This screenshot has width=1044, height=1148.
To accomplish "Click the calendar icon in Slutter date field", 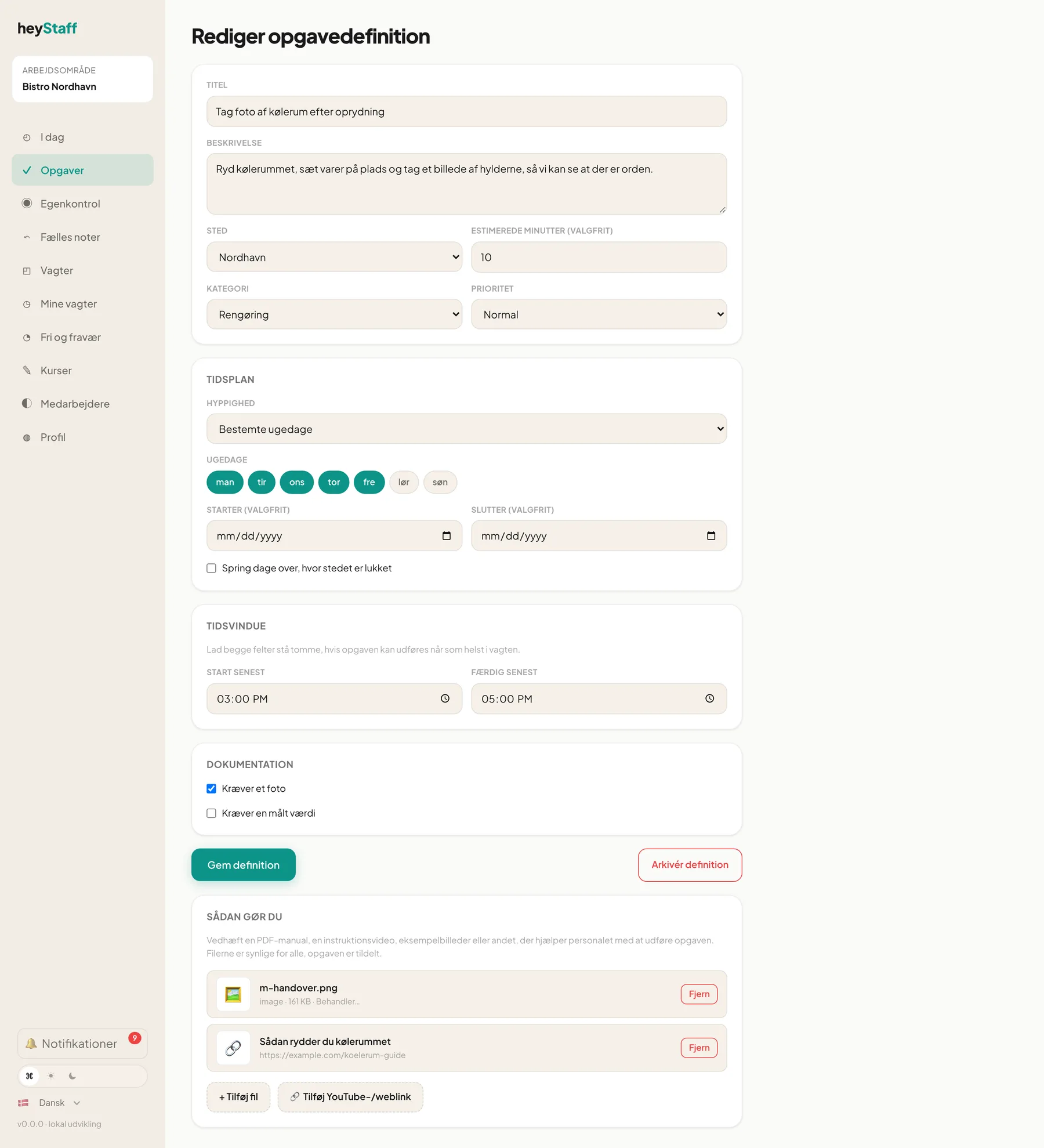I will (710, 535).
